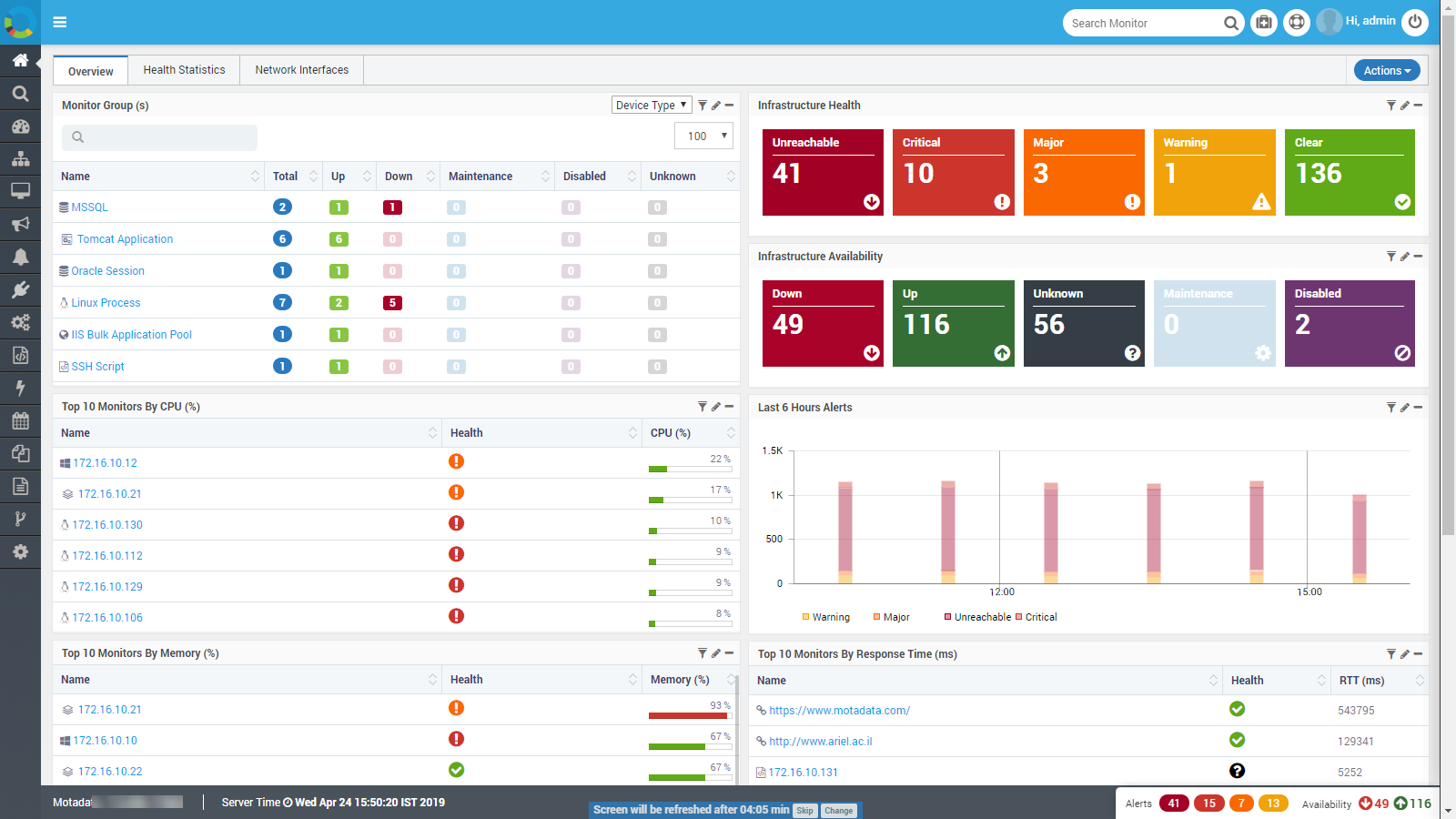Open the https://www.motadata.com/ monitor link
Image resolution: width=1456 pixels, height=819 pixels.
839,711
